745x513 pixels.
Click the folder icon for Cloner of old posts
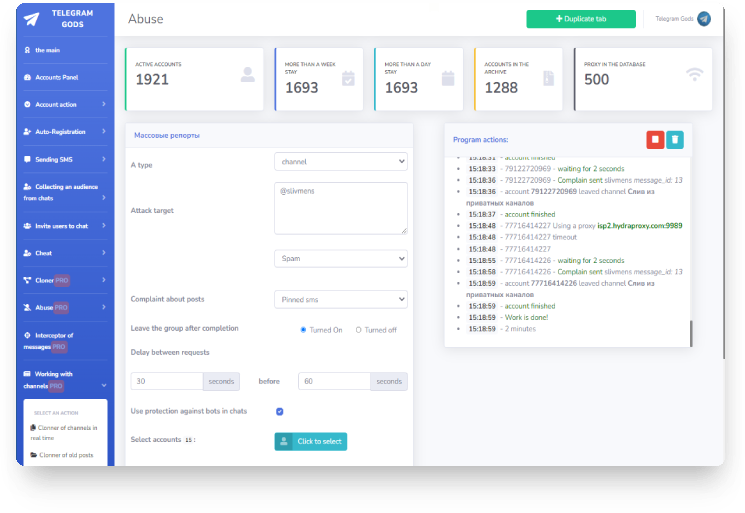point(34,455)
